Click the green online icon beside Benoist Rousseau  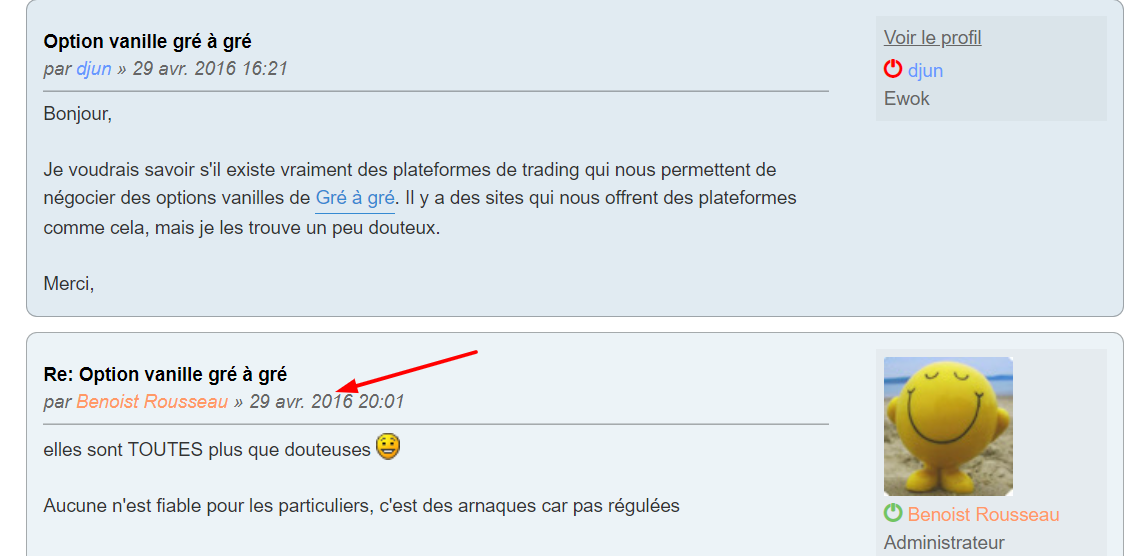tap(893, 513)
